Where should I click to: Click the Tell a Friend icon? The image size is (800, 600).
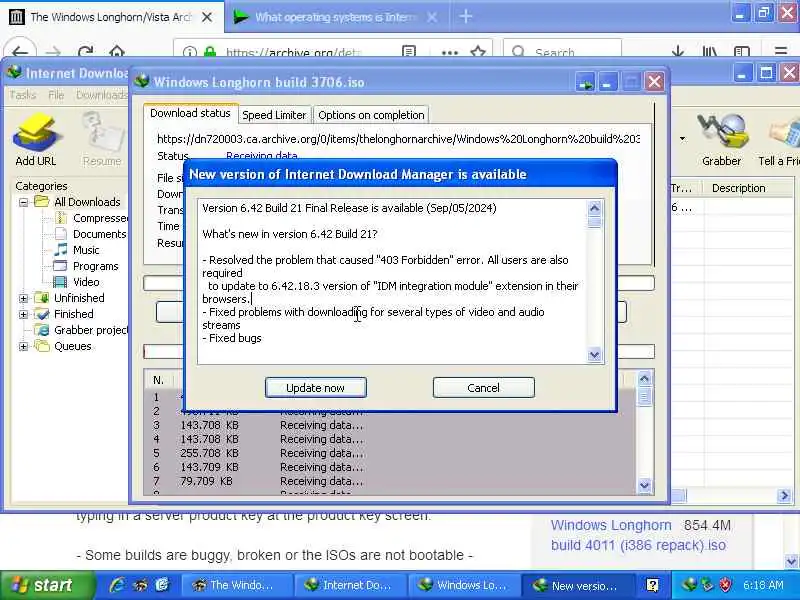[x=779, y=139]
